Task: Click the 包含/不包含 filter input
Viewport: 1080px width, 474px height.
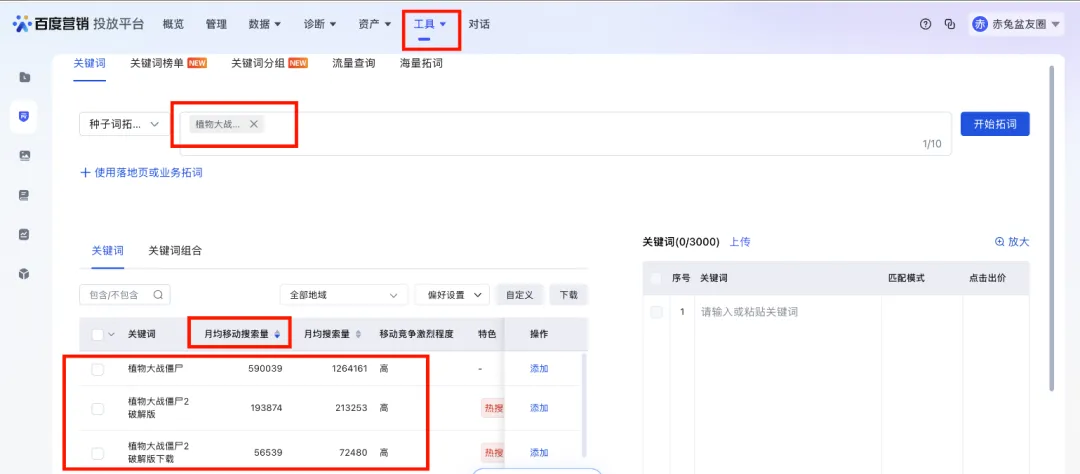Action: 125,295
